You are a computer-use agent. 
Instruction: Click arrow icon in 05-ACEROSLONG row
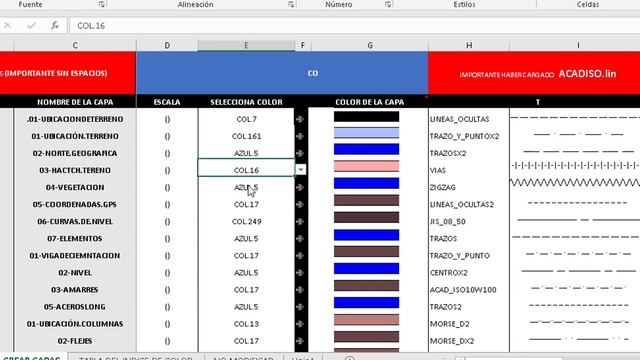point(300,307)
